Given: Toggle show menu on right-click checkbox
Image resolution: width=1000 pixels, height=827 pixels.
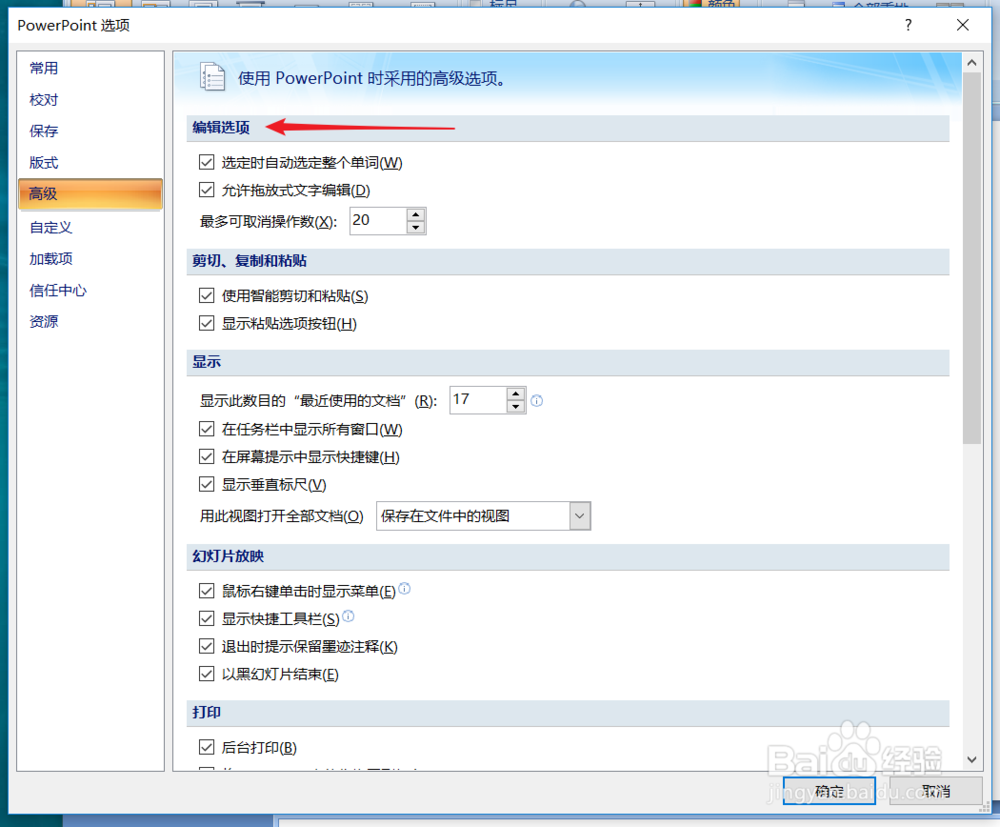Looking at the screenshot, I should (206, 591).
